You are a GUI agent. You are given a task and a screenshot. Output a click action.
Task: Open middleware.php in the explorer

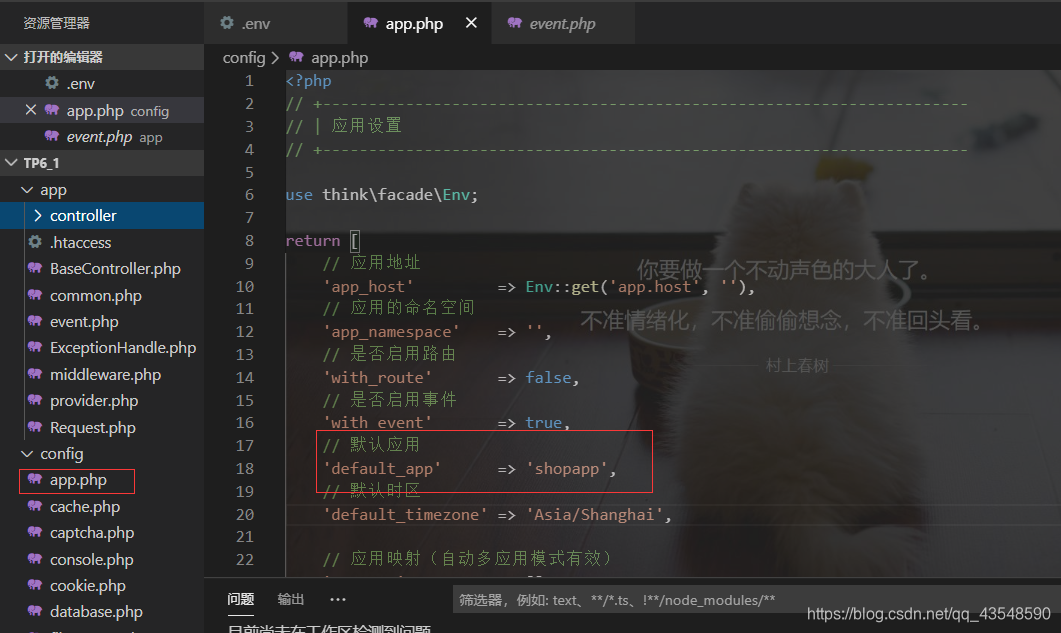(x=101, y=374)
